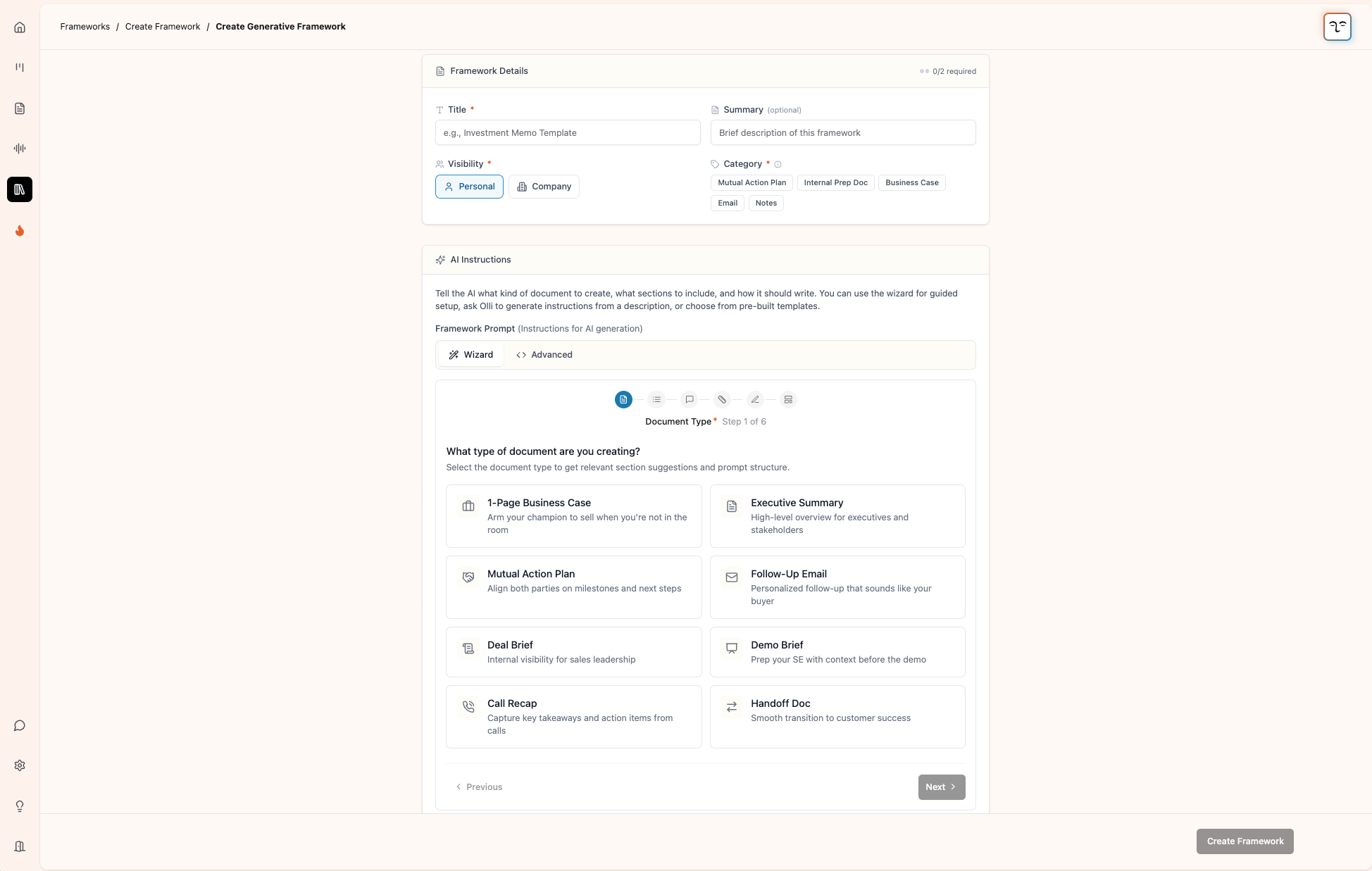
Task: Select the Notes category tag
Action: 766,203
